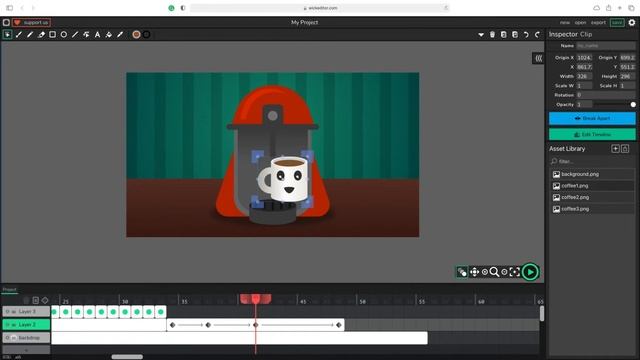Select Layer 3 in the timeline
Screen dimensions: 640x360
(x=26, y=311)
